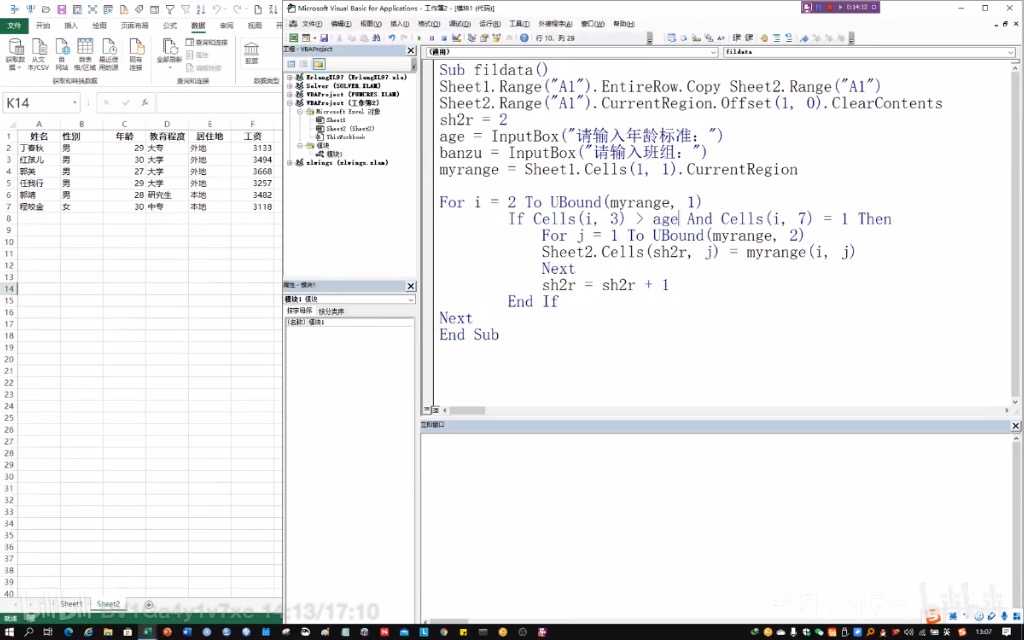Viewport: 1024px width, 640px height.
Task: Close the Immediate window panel
Action: click(x=1016, y=426)
